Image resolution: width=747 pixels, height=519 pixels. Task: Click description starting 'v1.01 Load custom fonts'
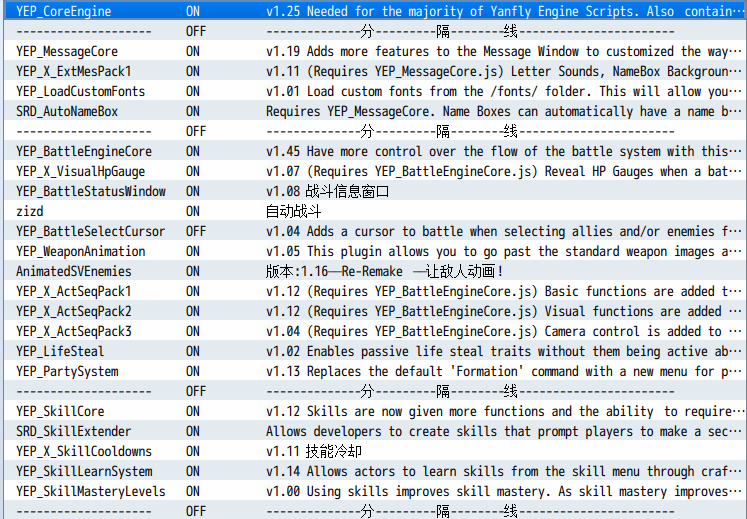[504, 91]
